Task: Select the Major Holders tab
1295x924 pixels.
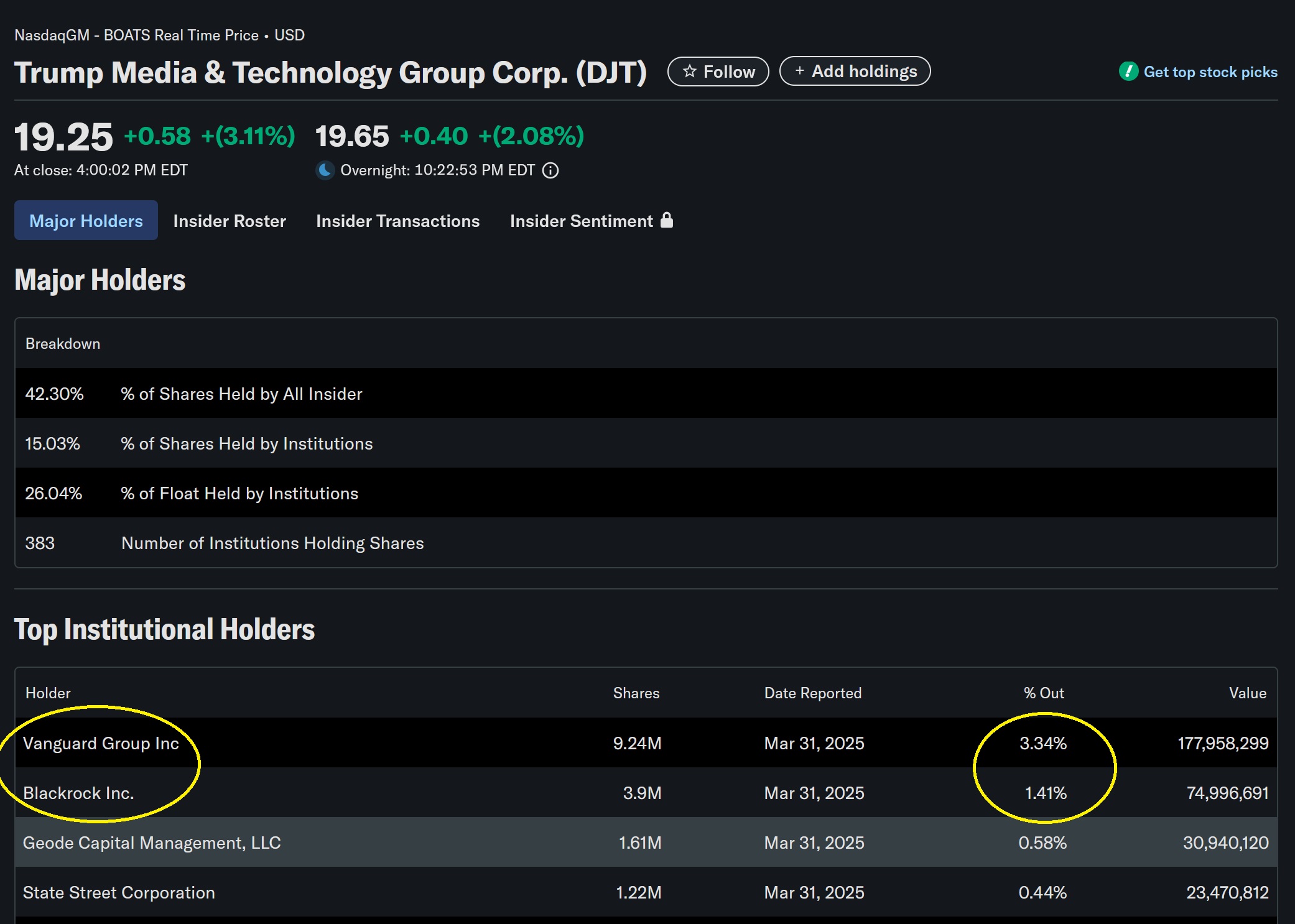Action: [86, 221]
